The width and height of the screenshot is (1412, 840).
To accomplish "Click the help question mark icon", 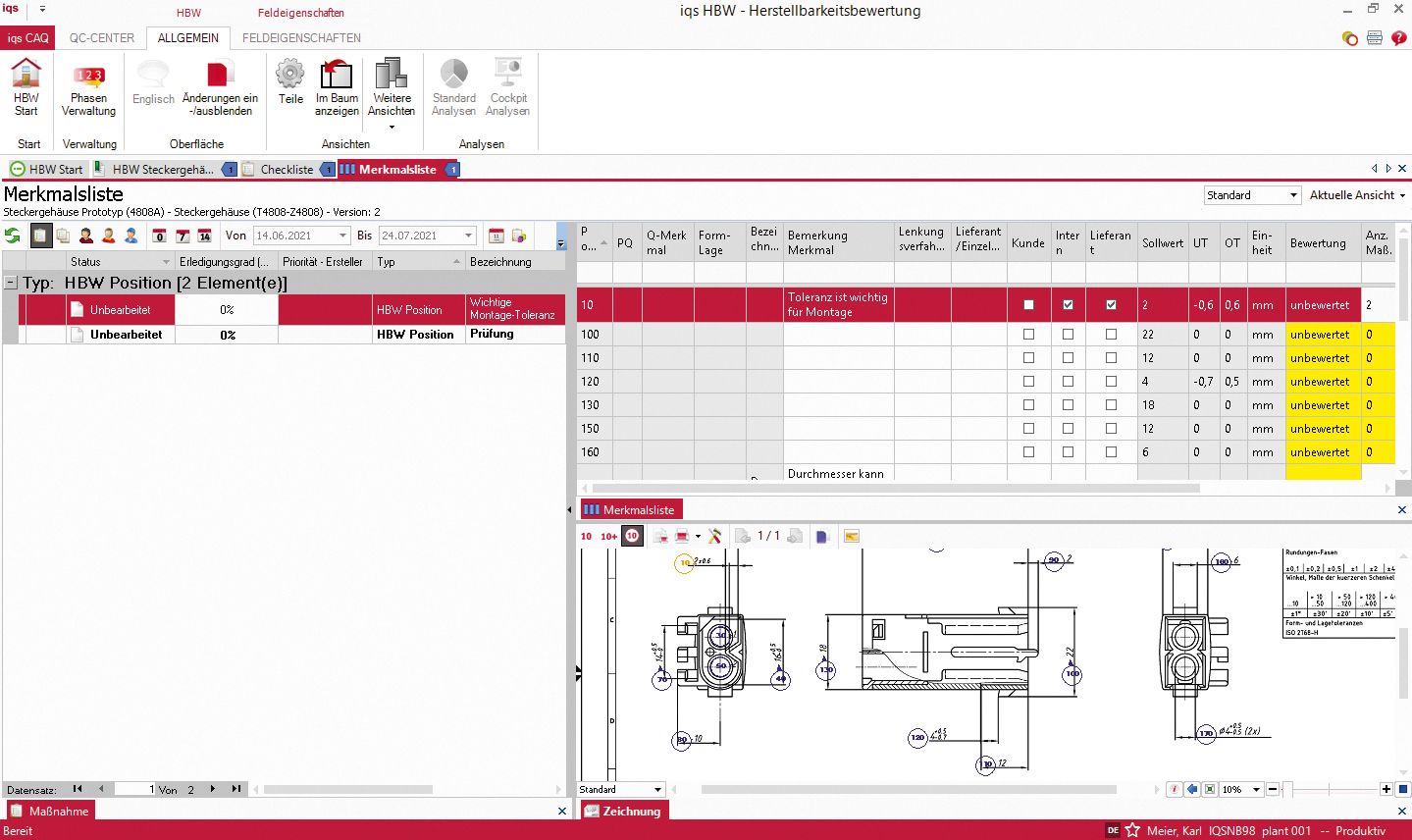I will click(x=1399, y=38).
